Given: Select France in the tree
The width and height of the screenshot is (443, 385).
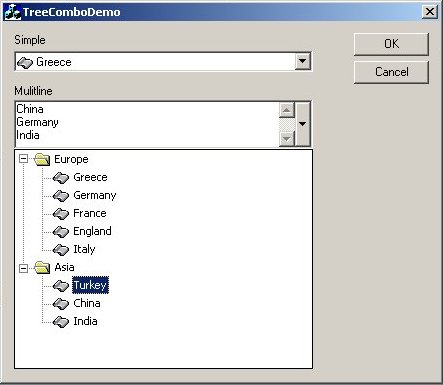Looking at the screenshot, I should point(90,213).
